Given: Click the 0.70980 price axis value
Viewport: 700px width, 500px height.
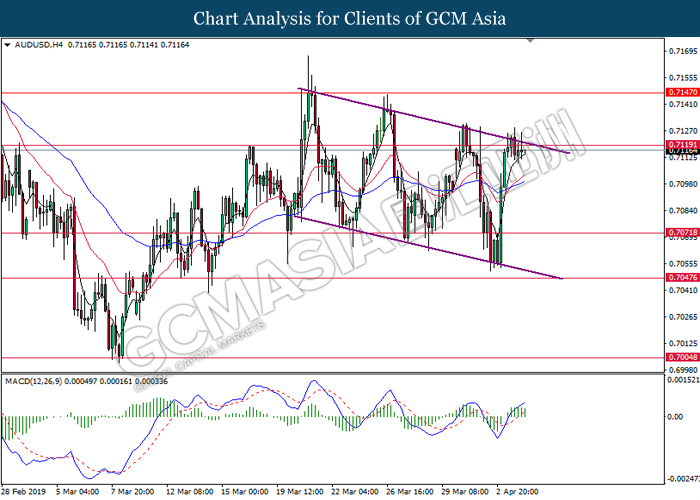Looking at the screenshot, I should (683, 184).
